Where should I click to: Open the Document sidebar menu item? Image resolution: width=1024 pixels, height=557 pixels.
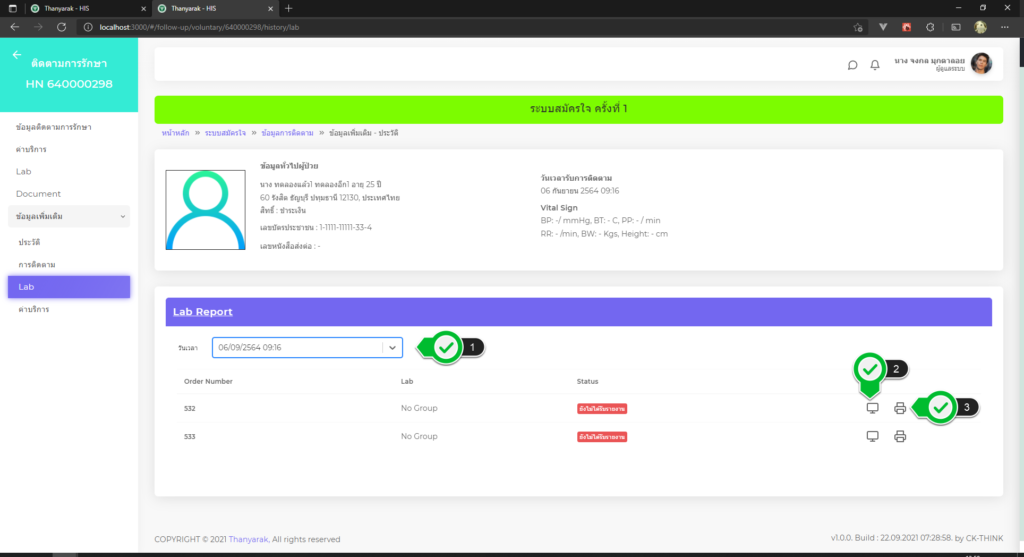pyautogui.click(x=39, y=194)
